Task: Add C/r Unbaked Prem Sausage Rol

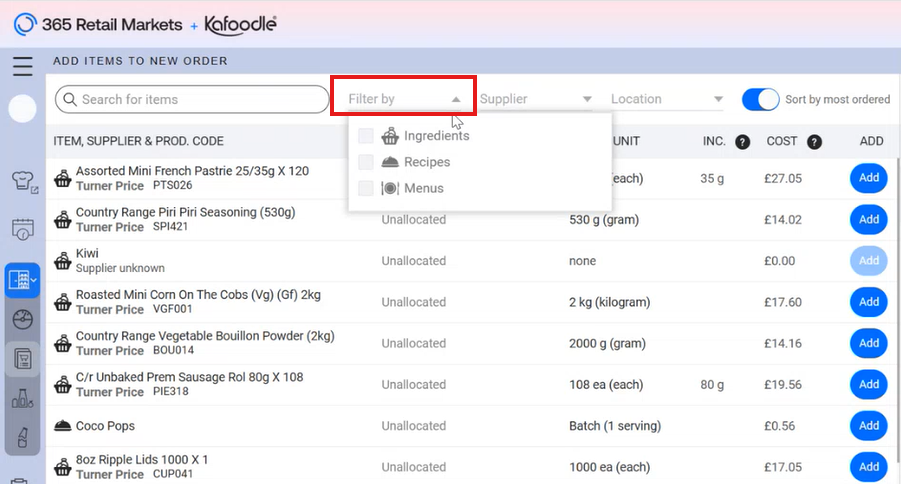Action: pyautogui.click(x=869, y=385)
